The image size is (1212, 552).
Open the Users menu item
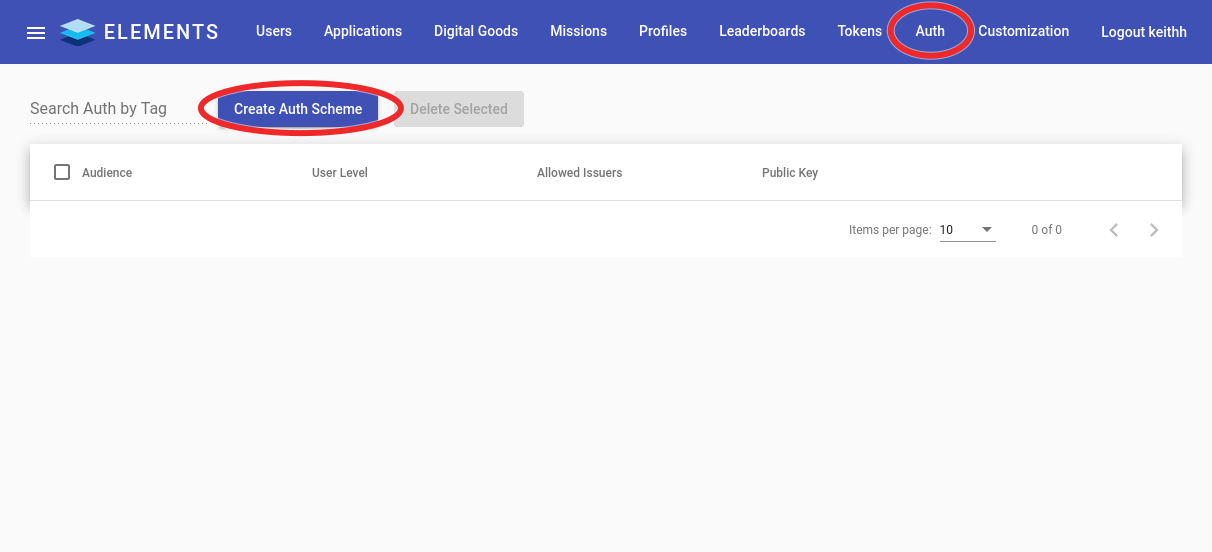coord(274,31)
